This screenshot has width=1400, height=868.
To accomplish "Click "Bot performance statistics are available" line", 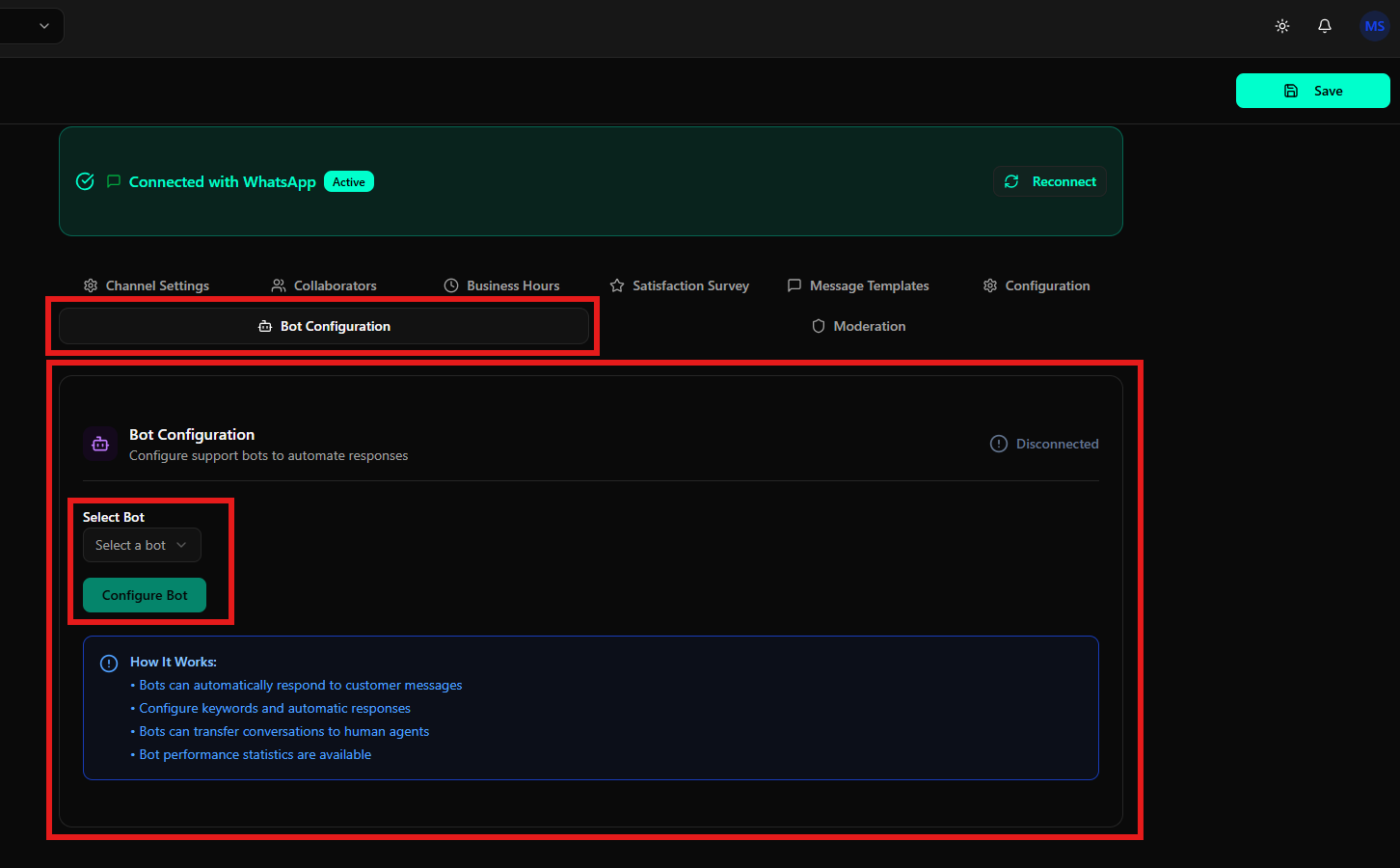I will point(256,754).
